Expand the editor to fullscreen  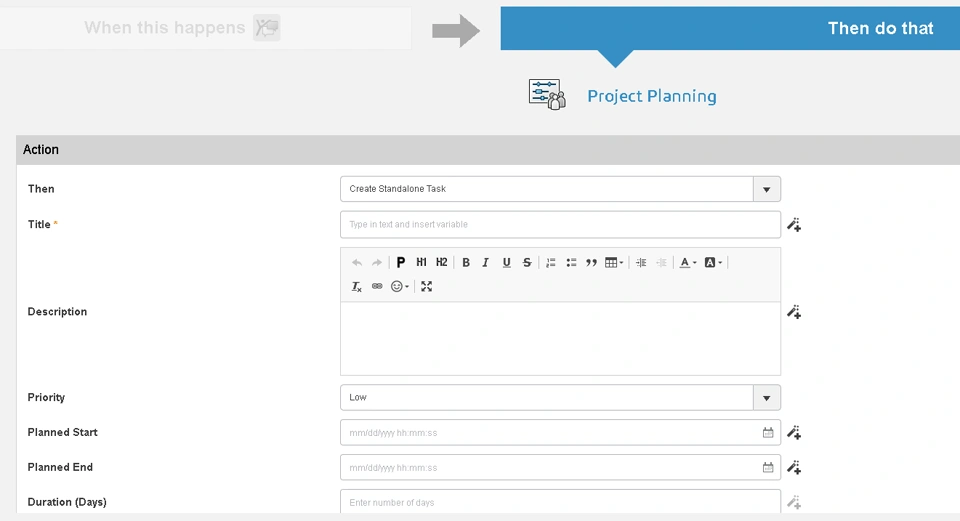(x=427, y=286)
